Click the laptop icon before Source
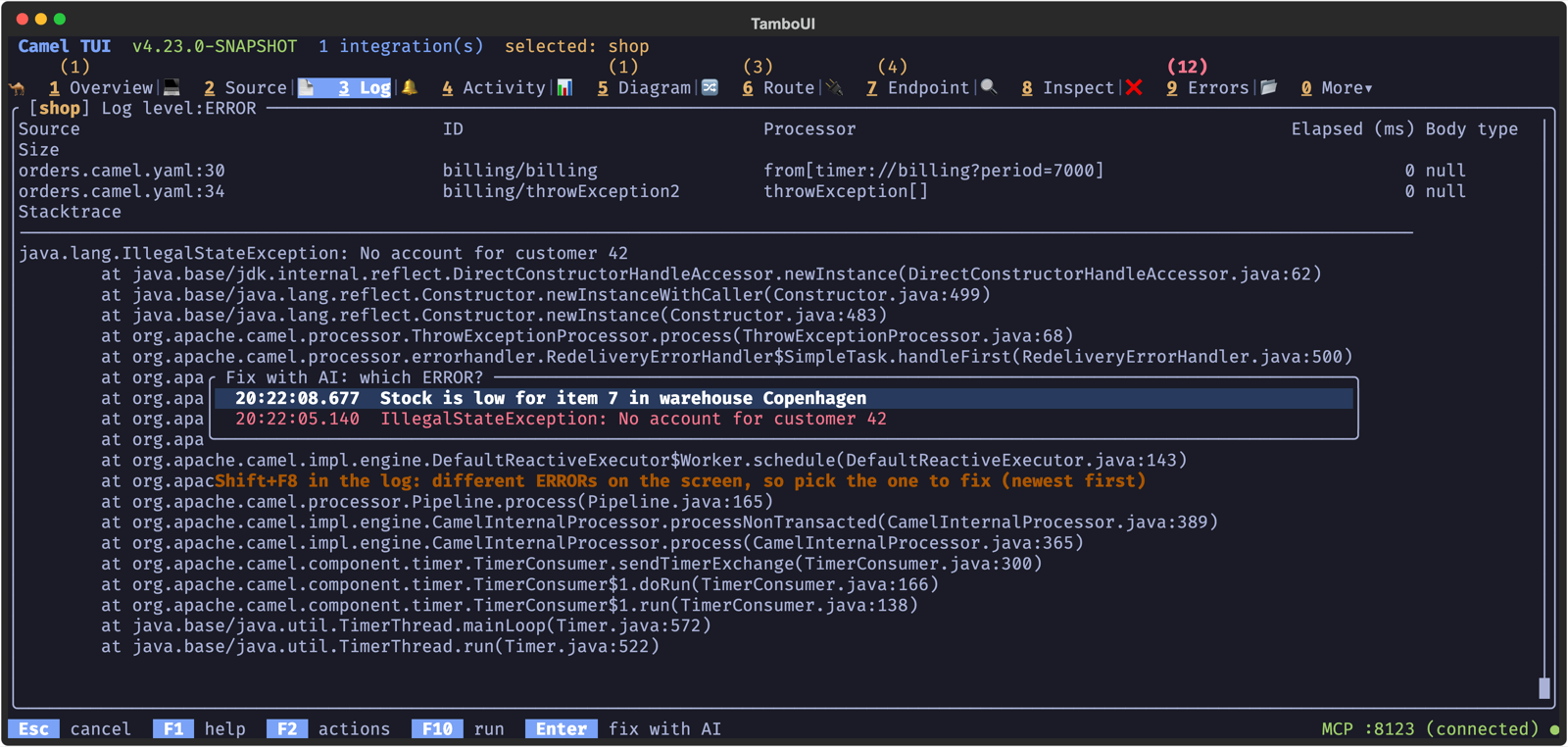The width and height of the screenshot is (1568, 747). click(x=172, y=87)
